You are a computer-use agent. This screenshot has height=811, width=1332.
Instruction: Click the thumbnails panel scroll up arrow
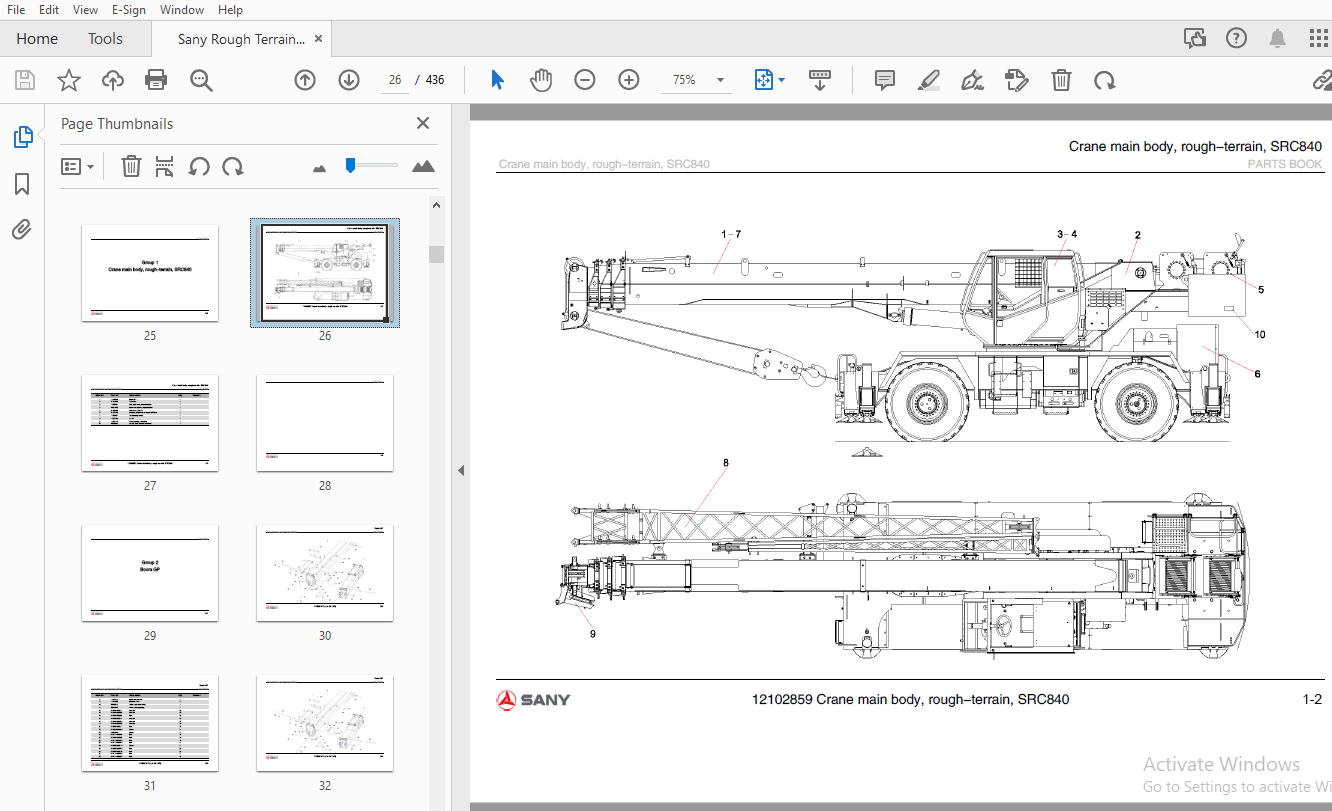coord(436,206)
